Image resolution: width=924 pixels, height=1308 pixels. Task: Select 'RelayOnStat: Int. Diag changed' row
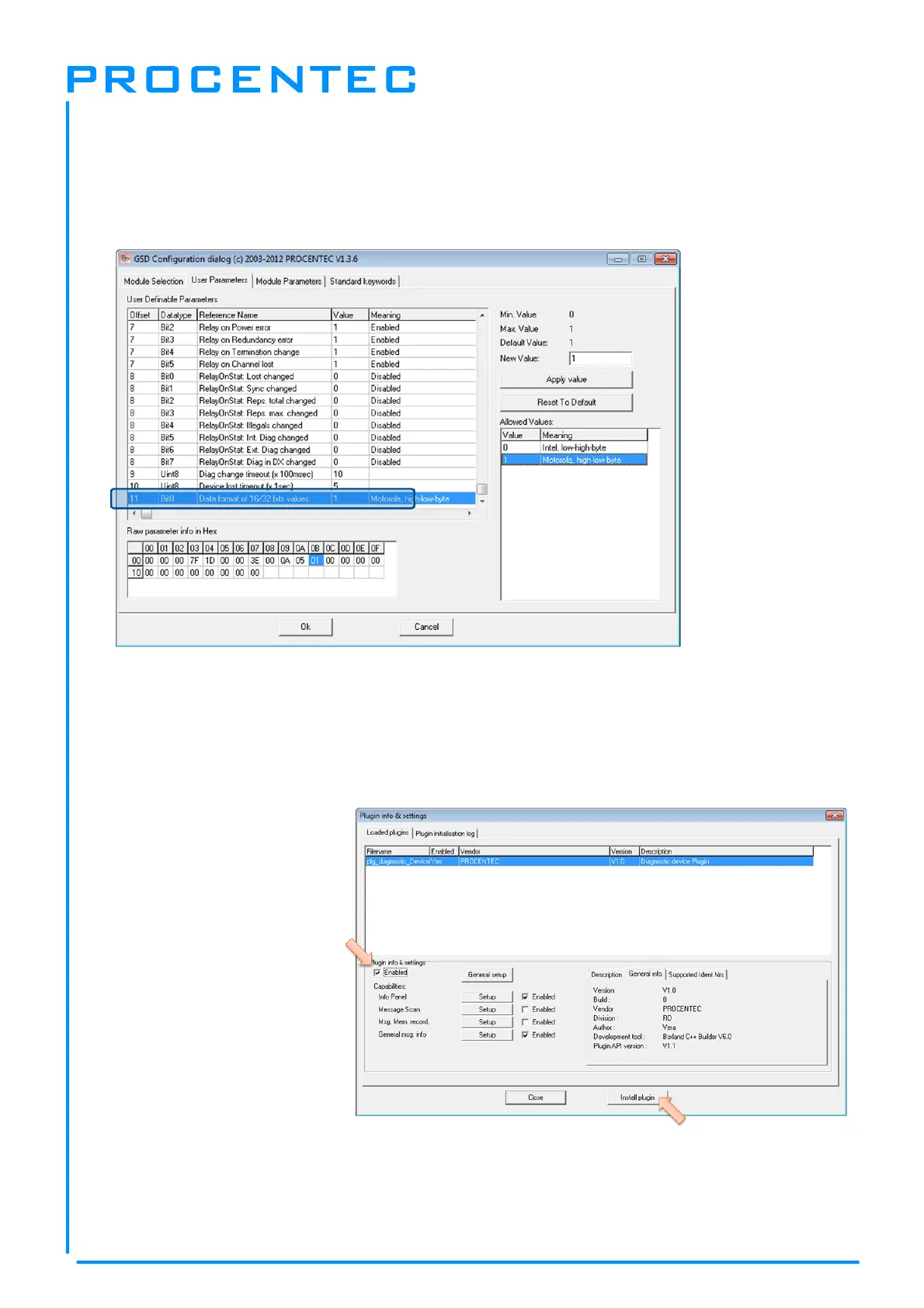(301, 437)
